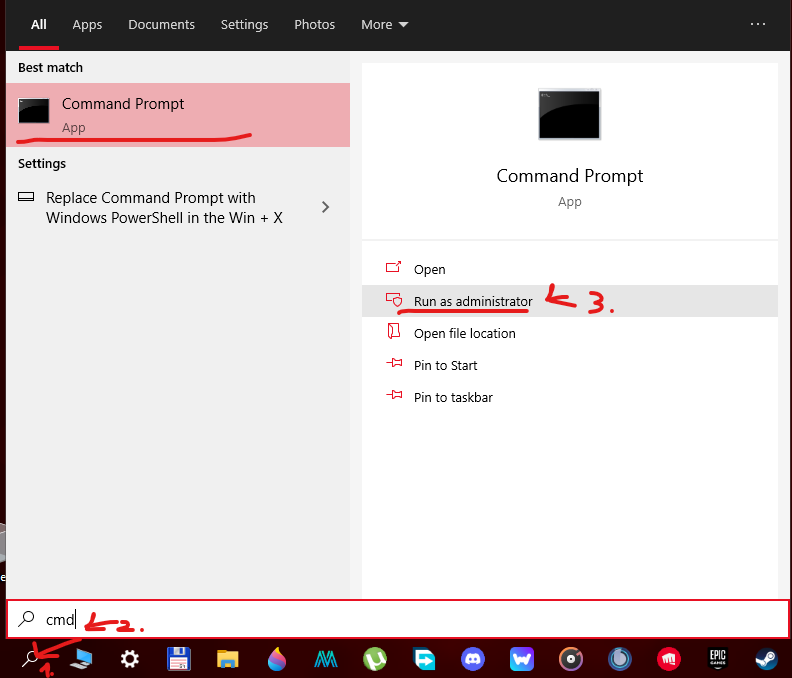Open the blue circular ring app on taskbar
This screenshot has height=678, width=792.
(620, 659)
